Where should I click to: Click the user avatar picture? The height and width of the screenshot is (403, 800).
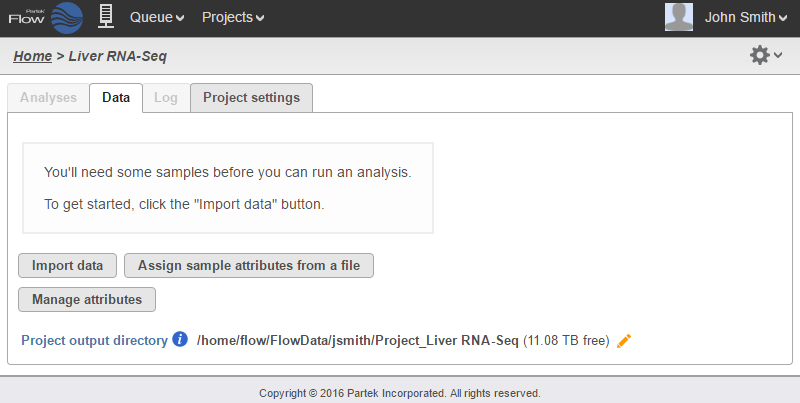(x=679, y=17)
